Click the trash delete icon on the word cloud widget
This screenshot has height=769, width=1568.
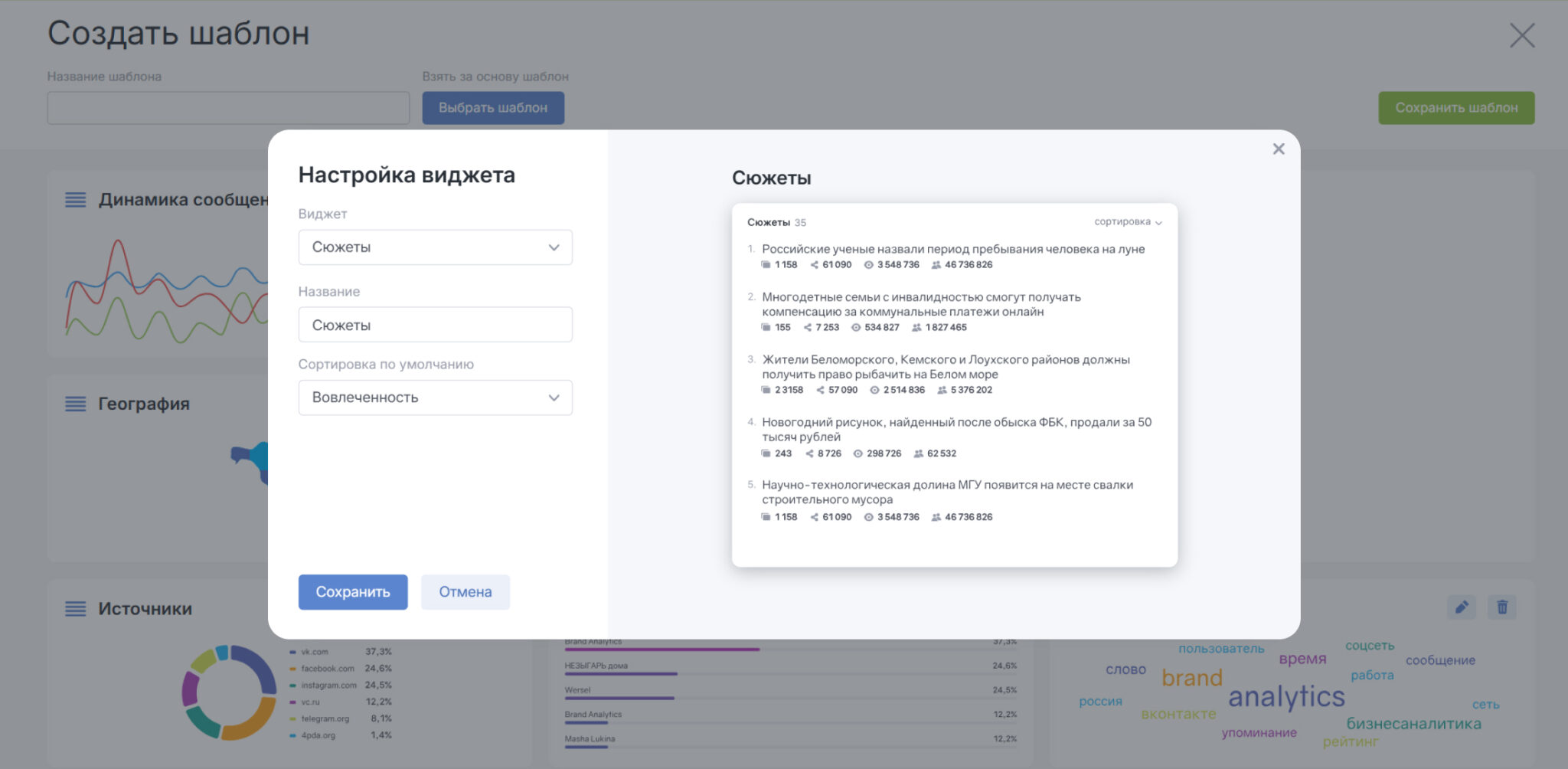[1502, 607]
